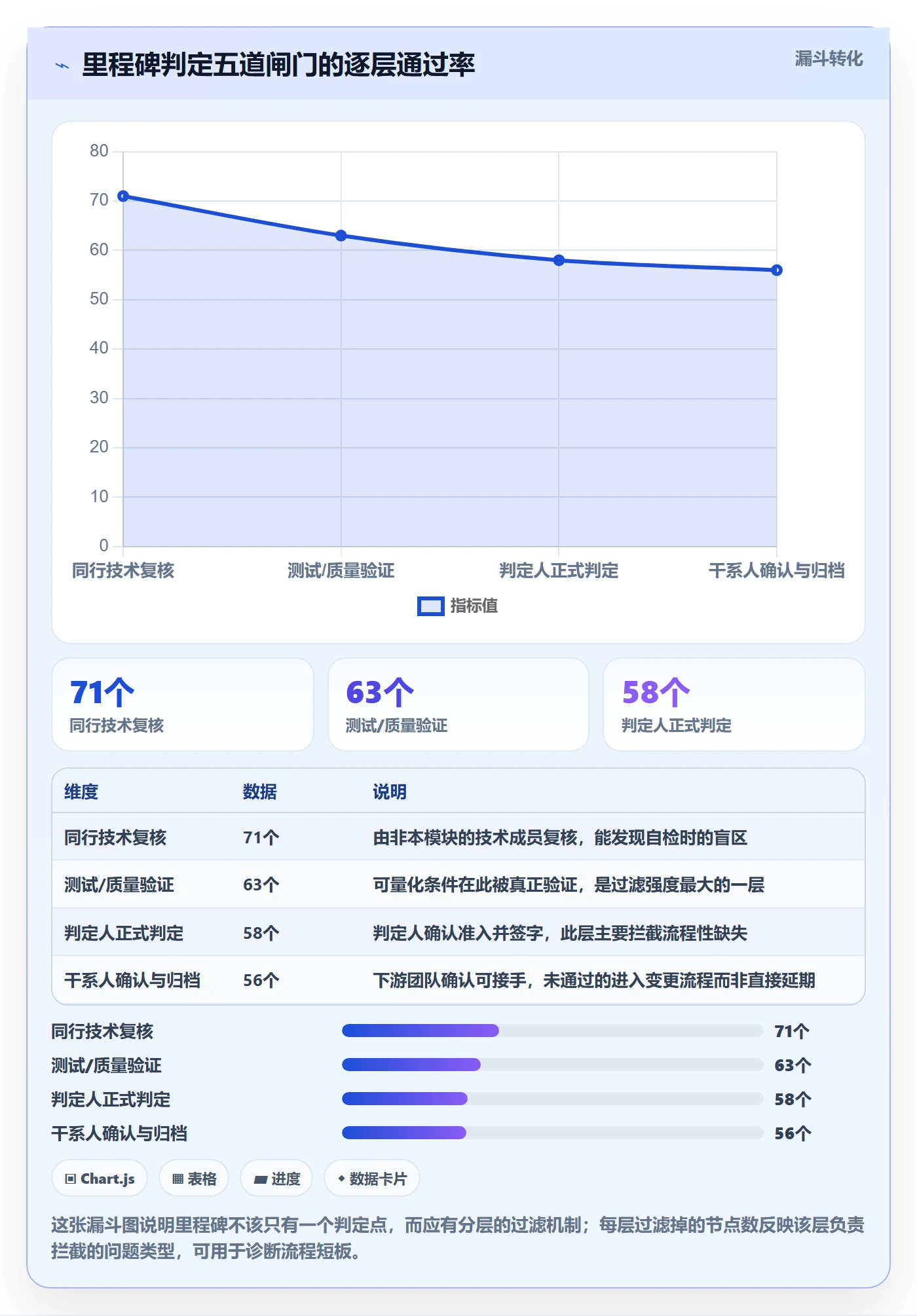This screenshot has height=1316, width=917.
Task: Click the 测试/质量验证 progress bar
Action: [x=552, y=1065]
